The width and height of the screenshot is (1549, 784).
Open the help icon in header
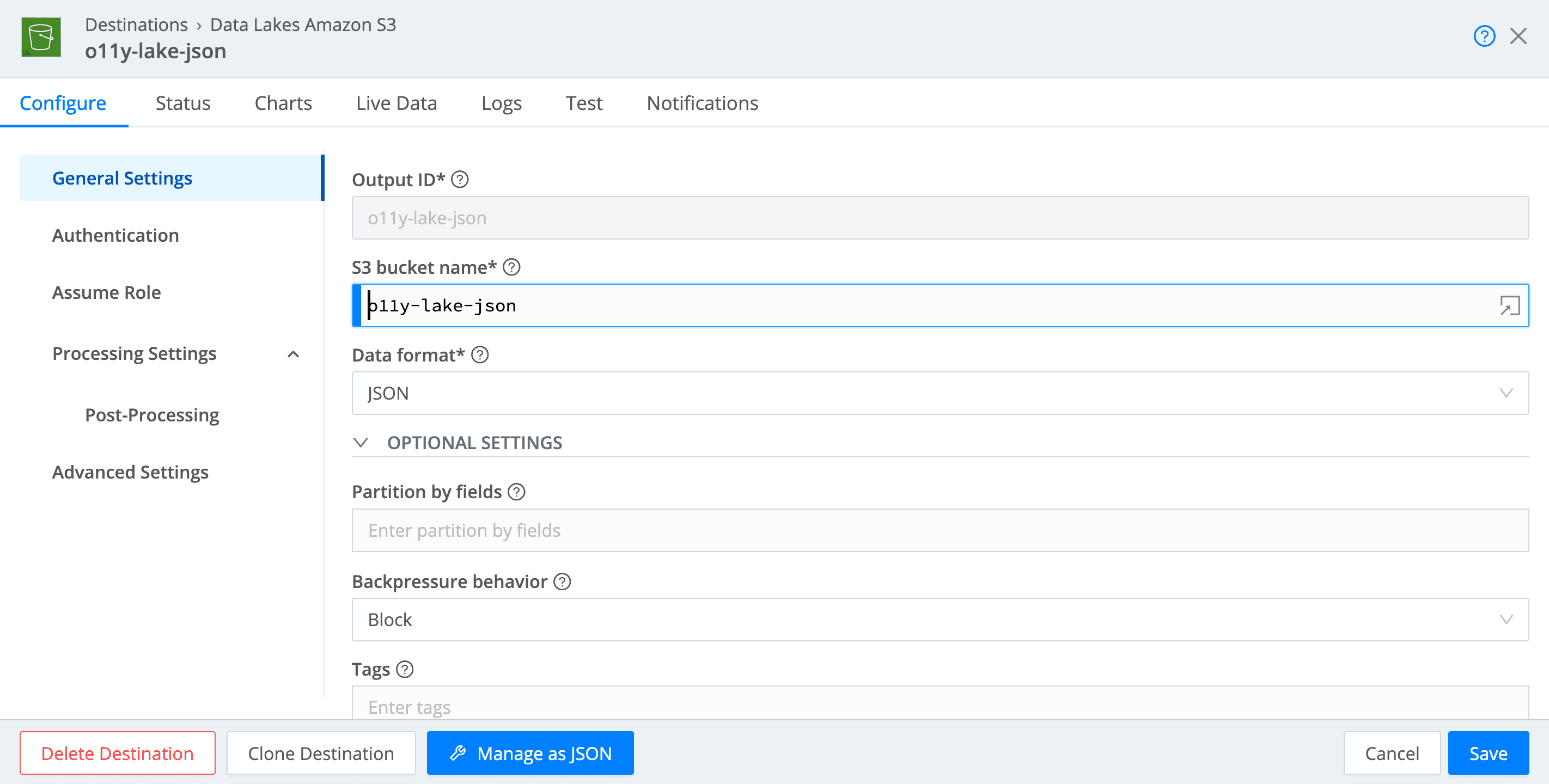pos(1484,36)
